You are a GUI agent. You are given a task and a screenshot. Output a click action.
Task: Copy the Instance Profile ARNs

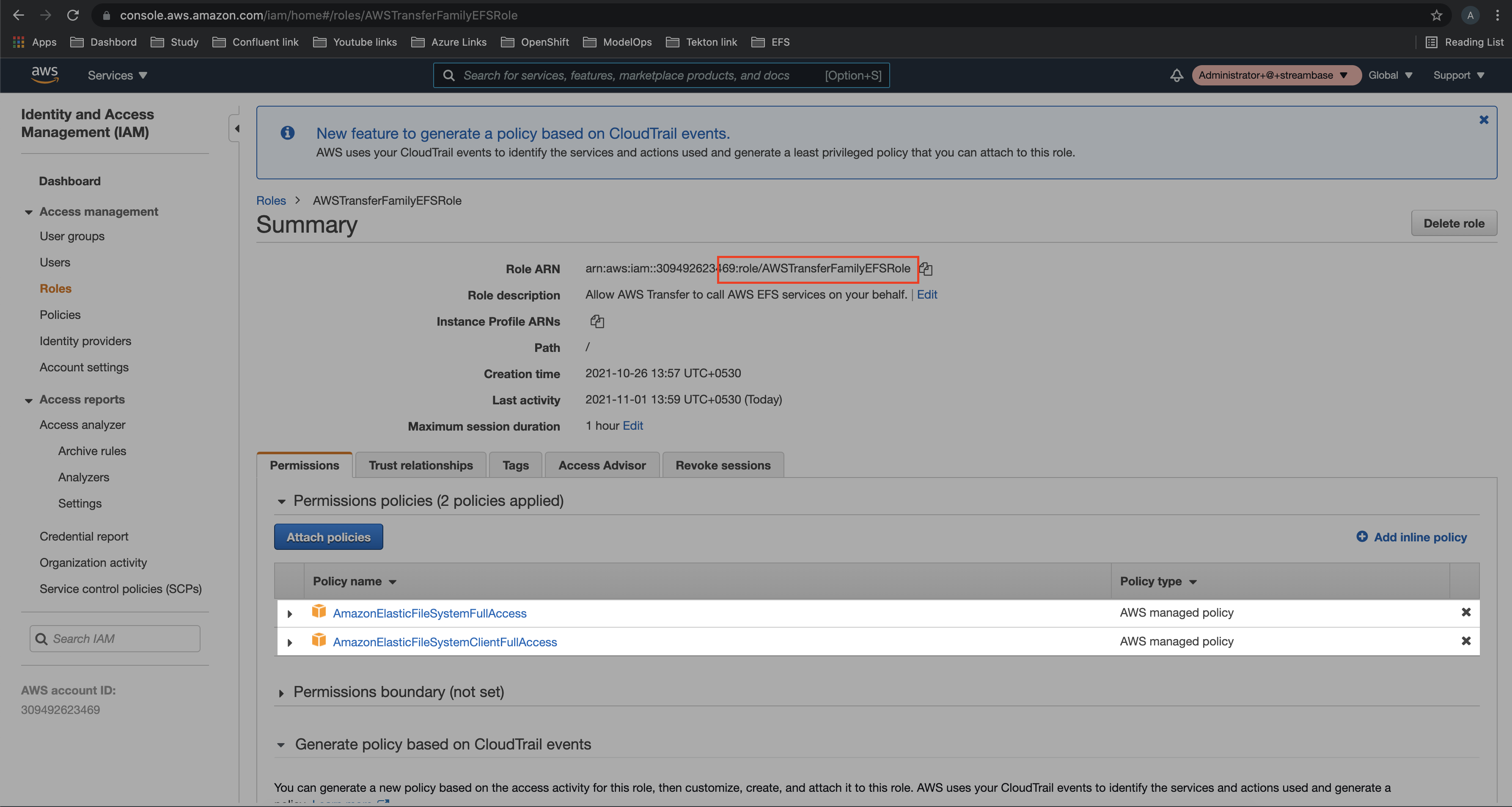coord(597,321)
